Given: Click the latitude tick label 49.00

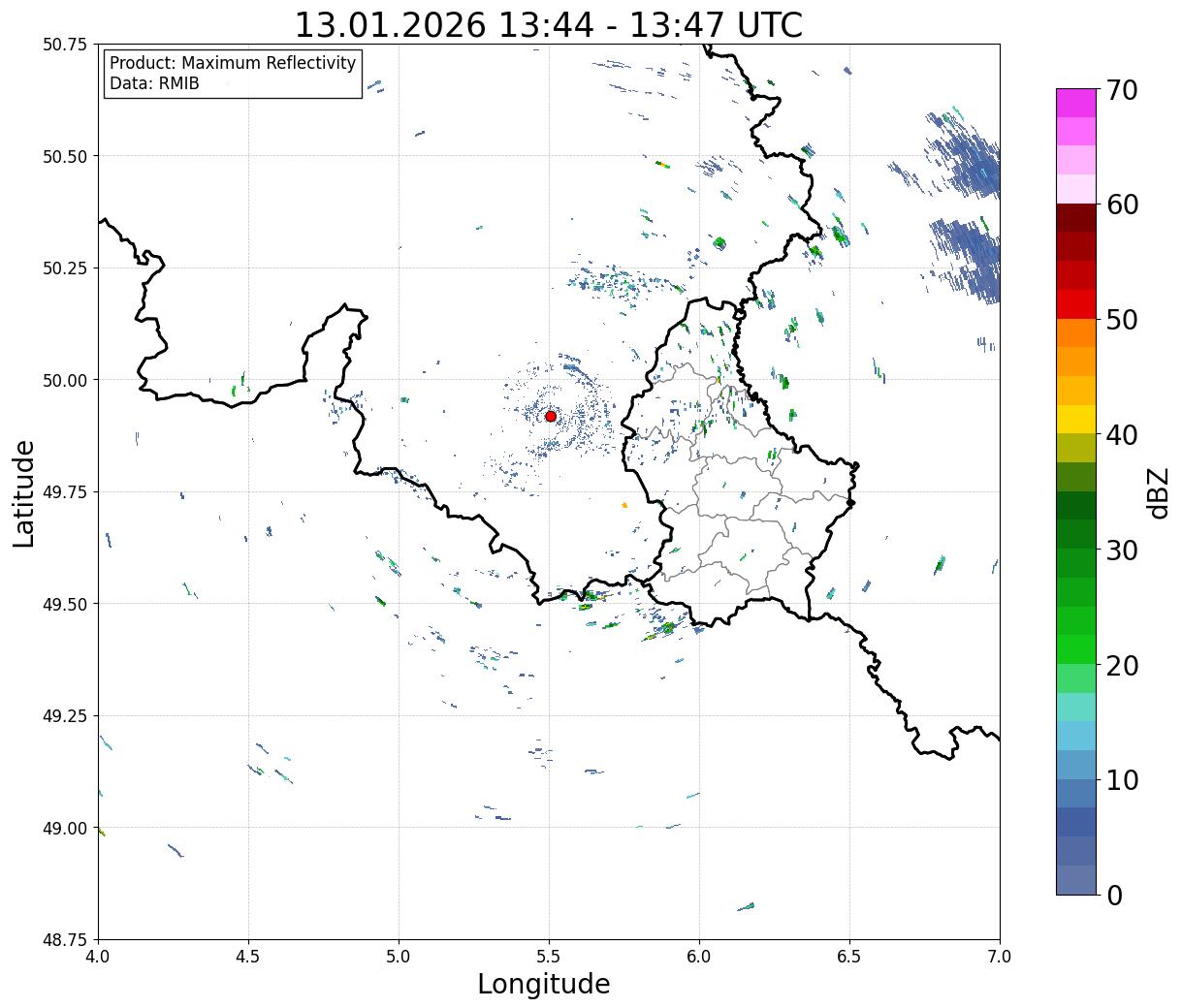Looking at the screenshot, I should (x=65, y=828).
